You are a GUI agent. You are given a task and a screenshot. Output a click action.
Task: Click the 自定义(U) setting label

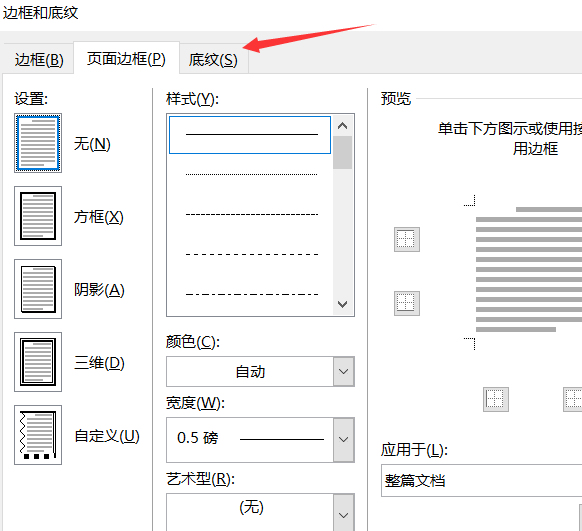coord(107,436)
